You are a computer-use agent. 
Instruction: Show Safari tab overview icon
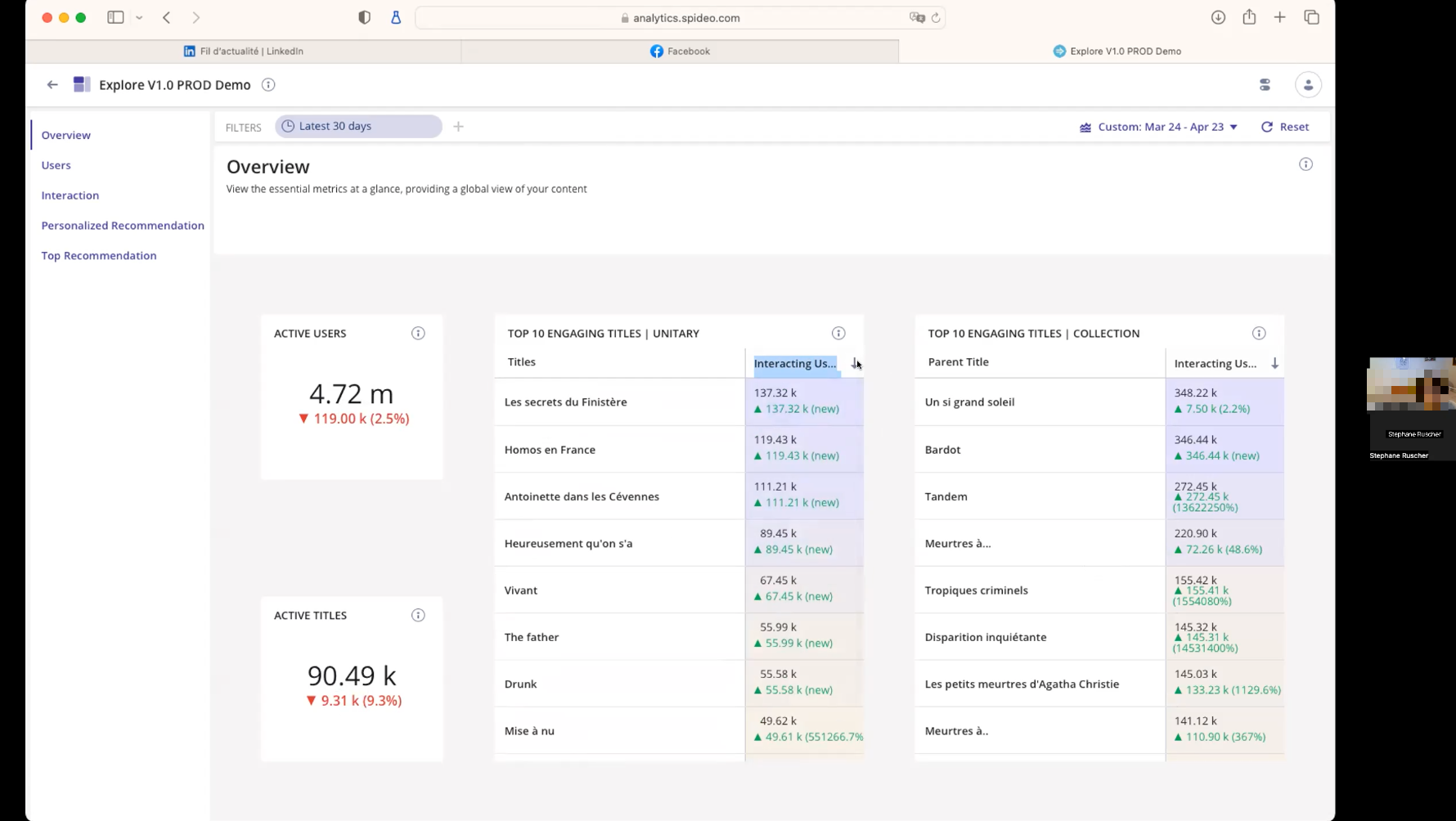(x=1311, y=17)
